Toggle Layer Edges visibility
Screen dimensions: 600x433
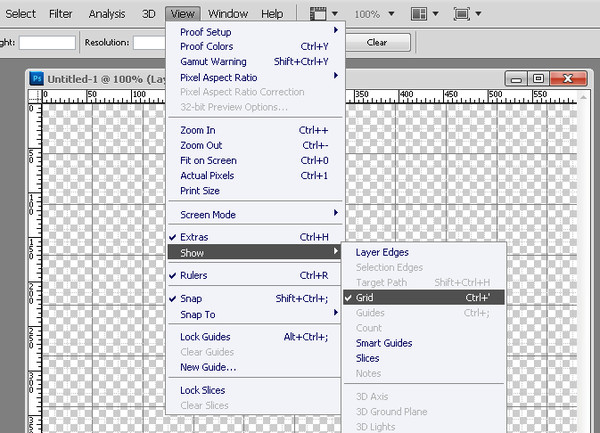point(424,252)
